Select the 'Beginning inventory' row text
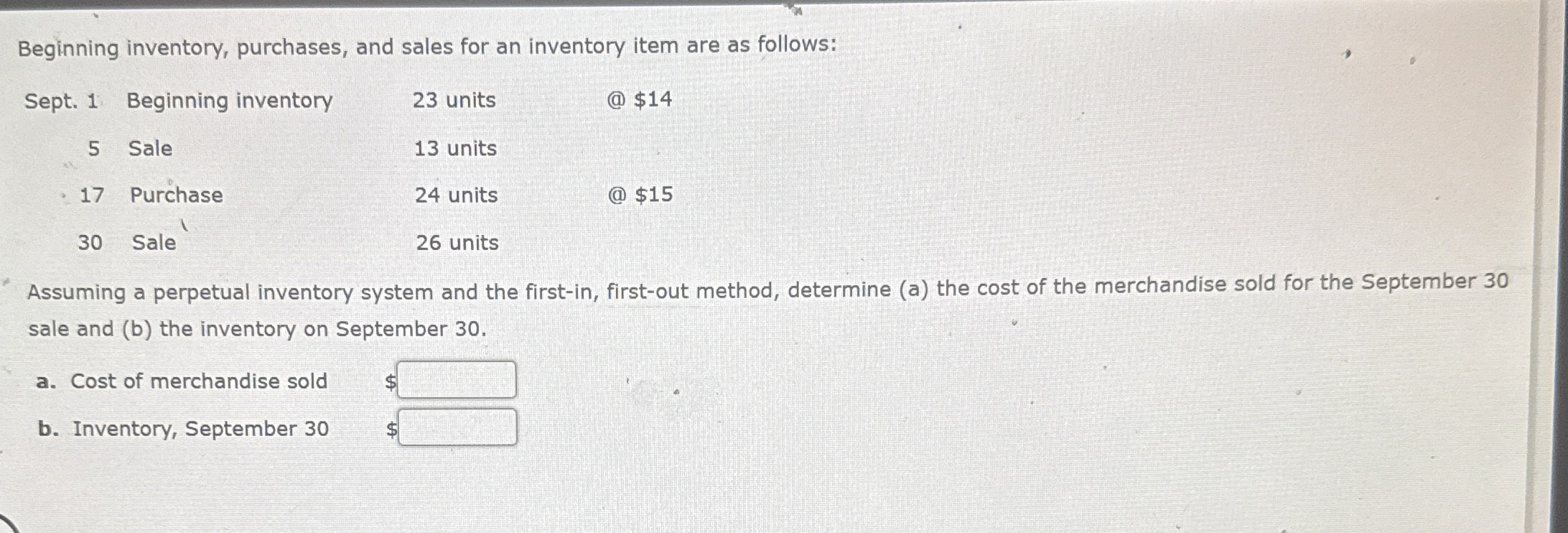1568x533 pixels. click(230, 101)
